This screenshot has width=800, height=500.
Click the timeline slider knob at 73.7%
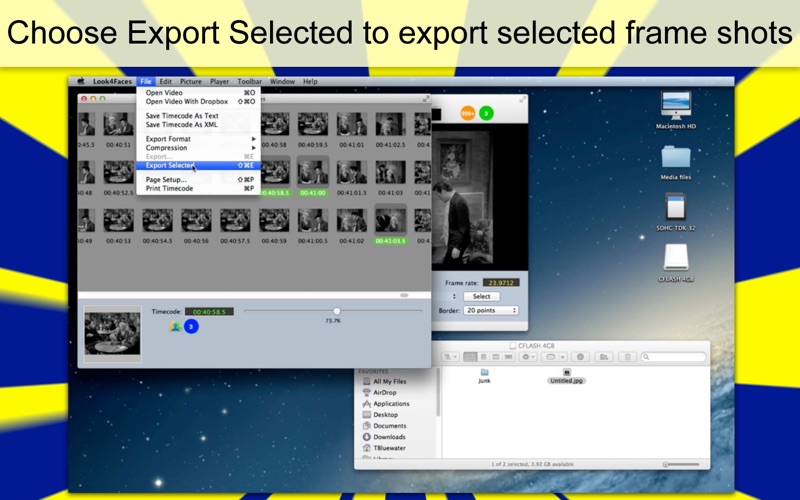point(337,311)
